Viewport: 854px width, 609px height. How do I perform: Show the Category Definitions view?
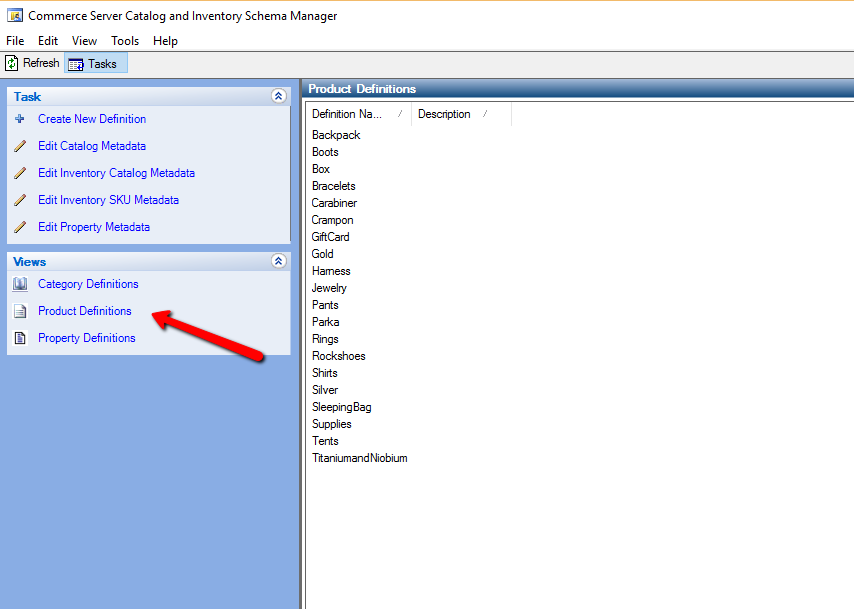tap(88, 284)
